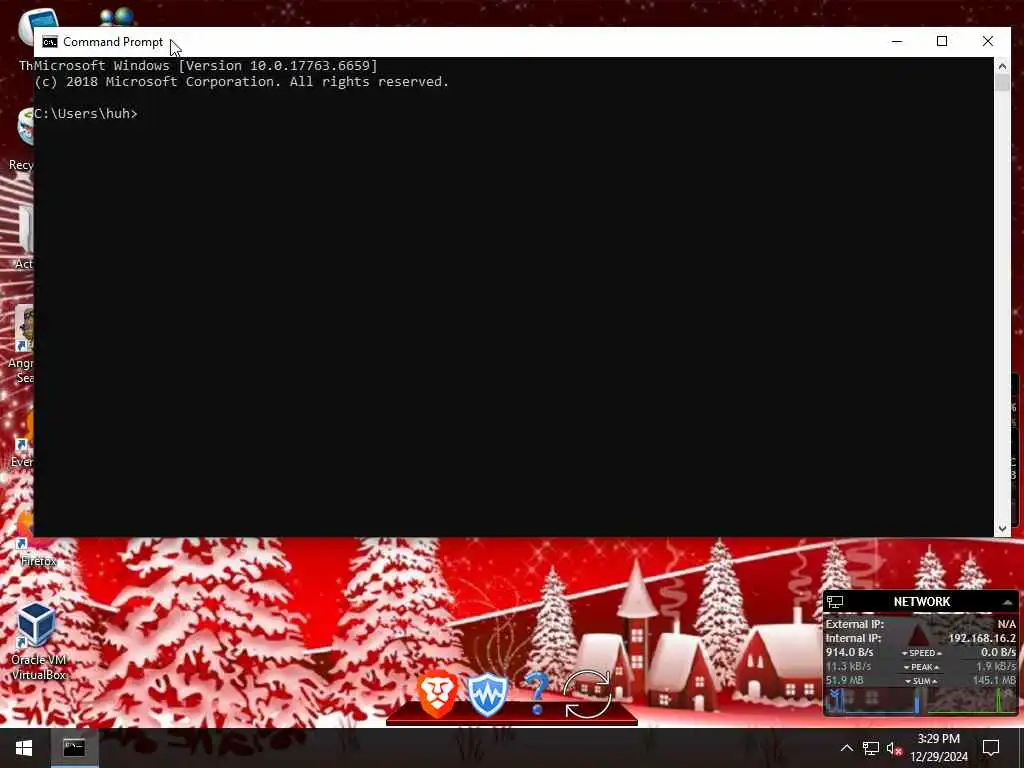
Task: Click the Firefox desktop shortcut label
Action: [x=39, y=561]
